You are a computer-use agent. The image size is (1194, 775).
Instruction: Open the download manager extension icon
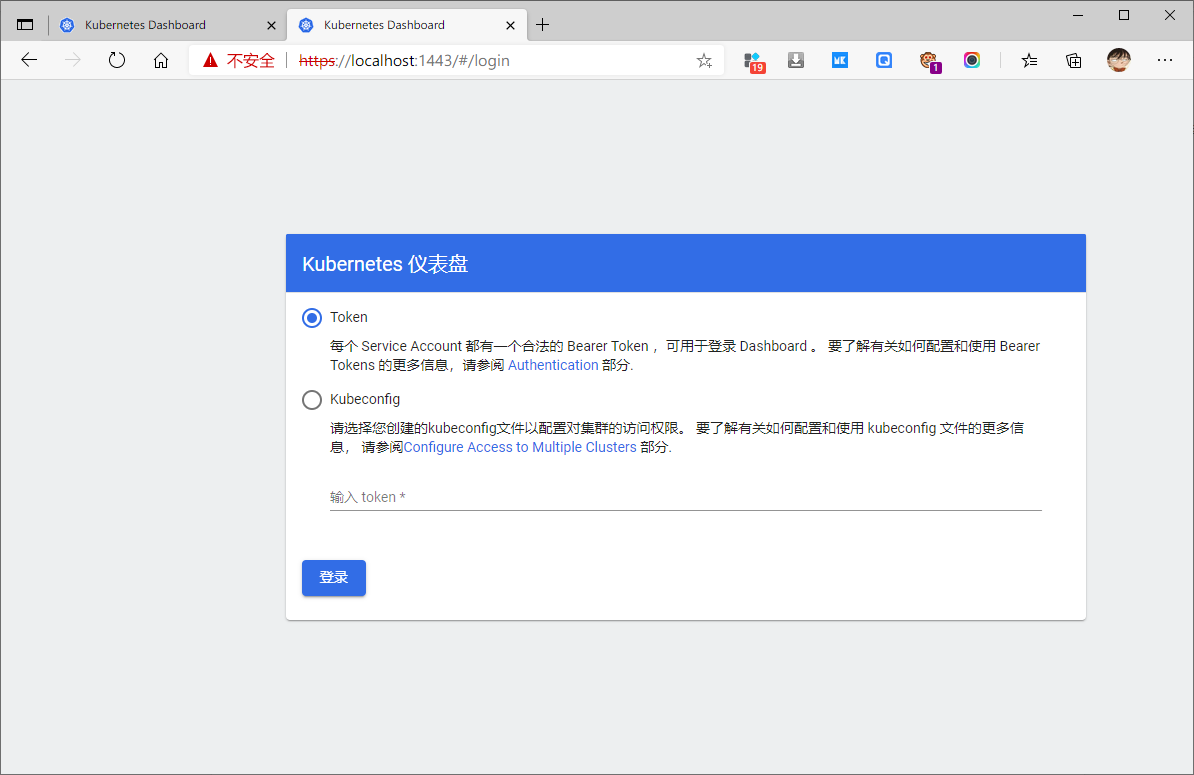(796, 60)
